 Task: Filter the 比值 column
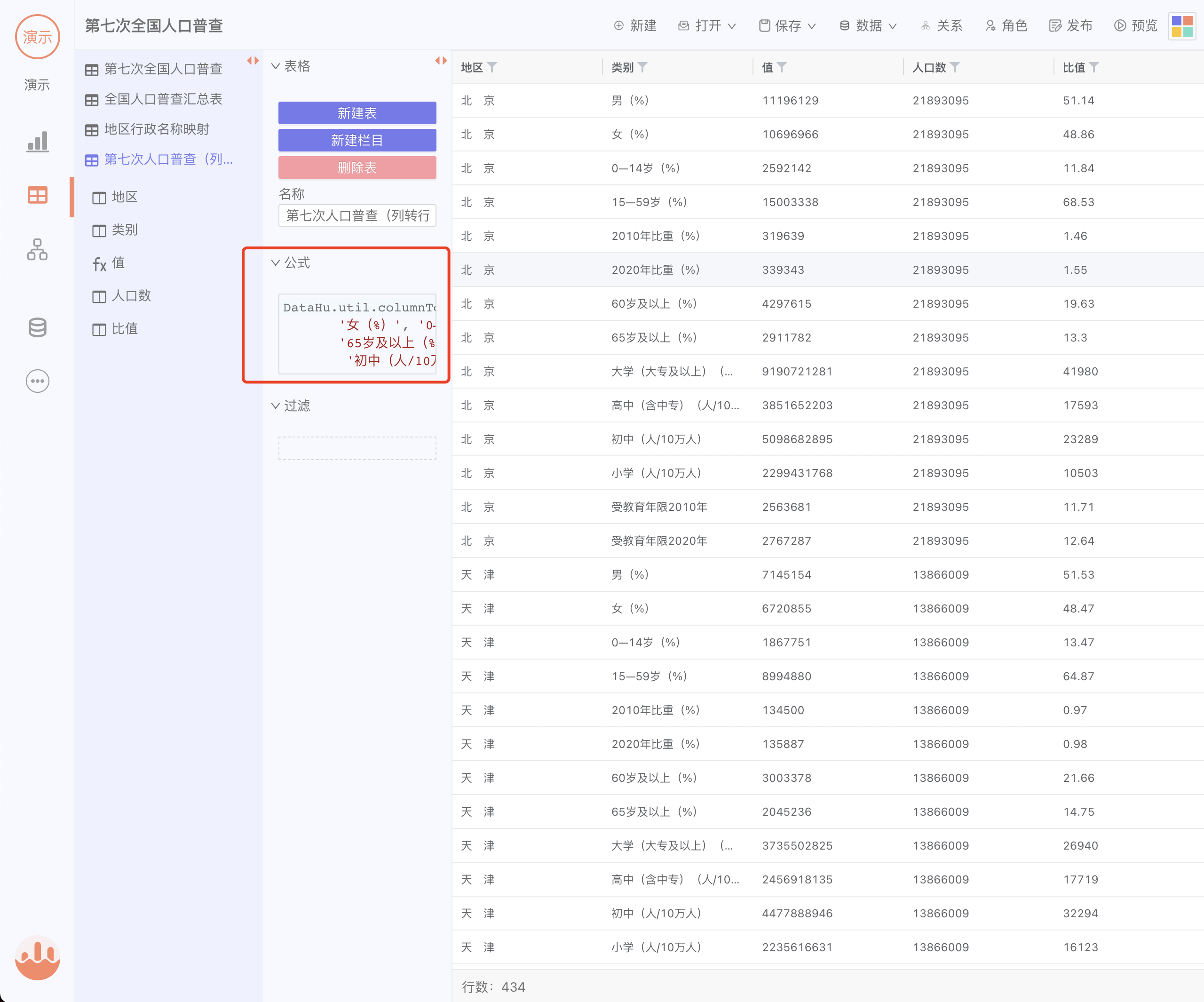pyautogui.click(x=1093, y=68)
